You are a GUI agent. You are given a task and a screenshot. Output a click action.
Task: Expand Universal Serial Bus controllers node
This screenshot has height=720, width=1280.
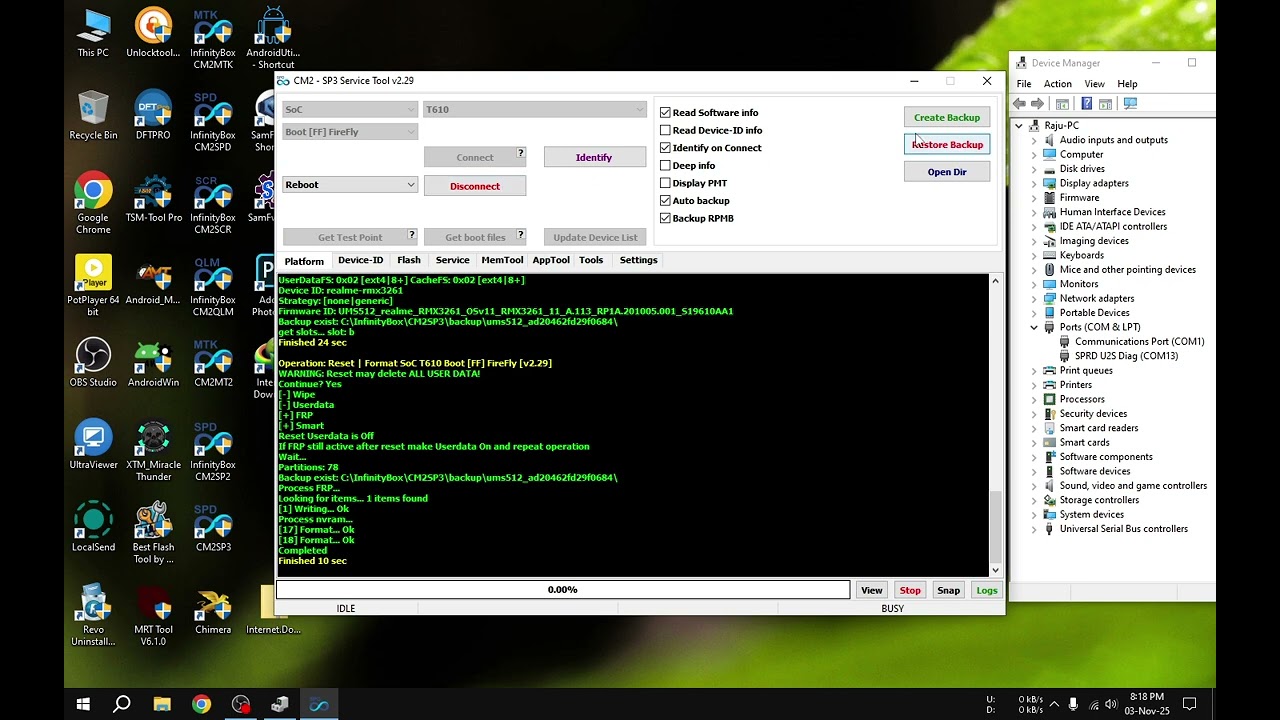pyautogui.click(x=1034, y=529)
